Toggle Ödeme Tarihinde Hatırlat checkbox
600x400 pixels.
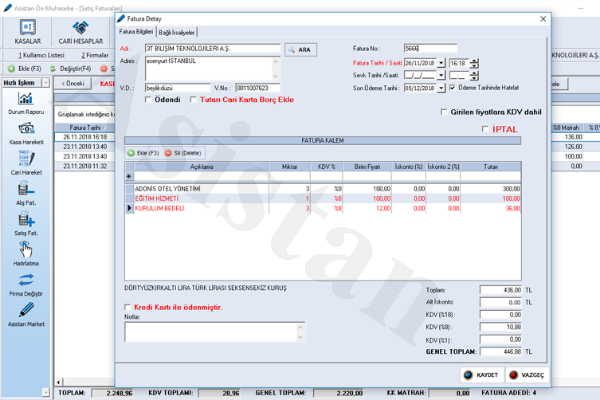[453, 88]
